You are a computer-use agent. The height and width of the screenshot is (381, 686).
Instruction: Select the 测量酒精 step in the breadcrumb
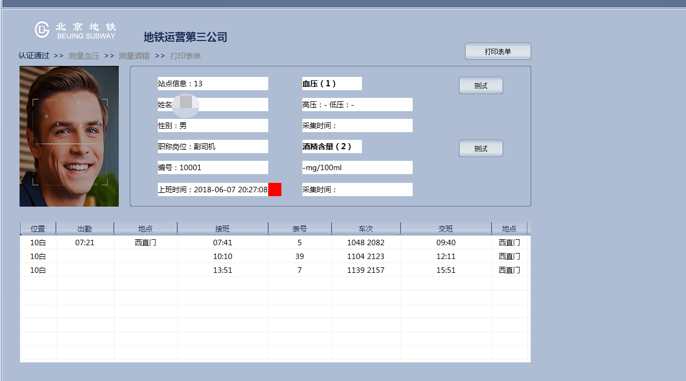click(134, 56)
